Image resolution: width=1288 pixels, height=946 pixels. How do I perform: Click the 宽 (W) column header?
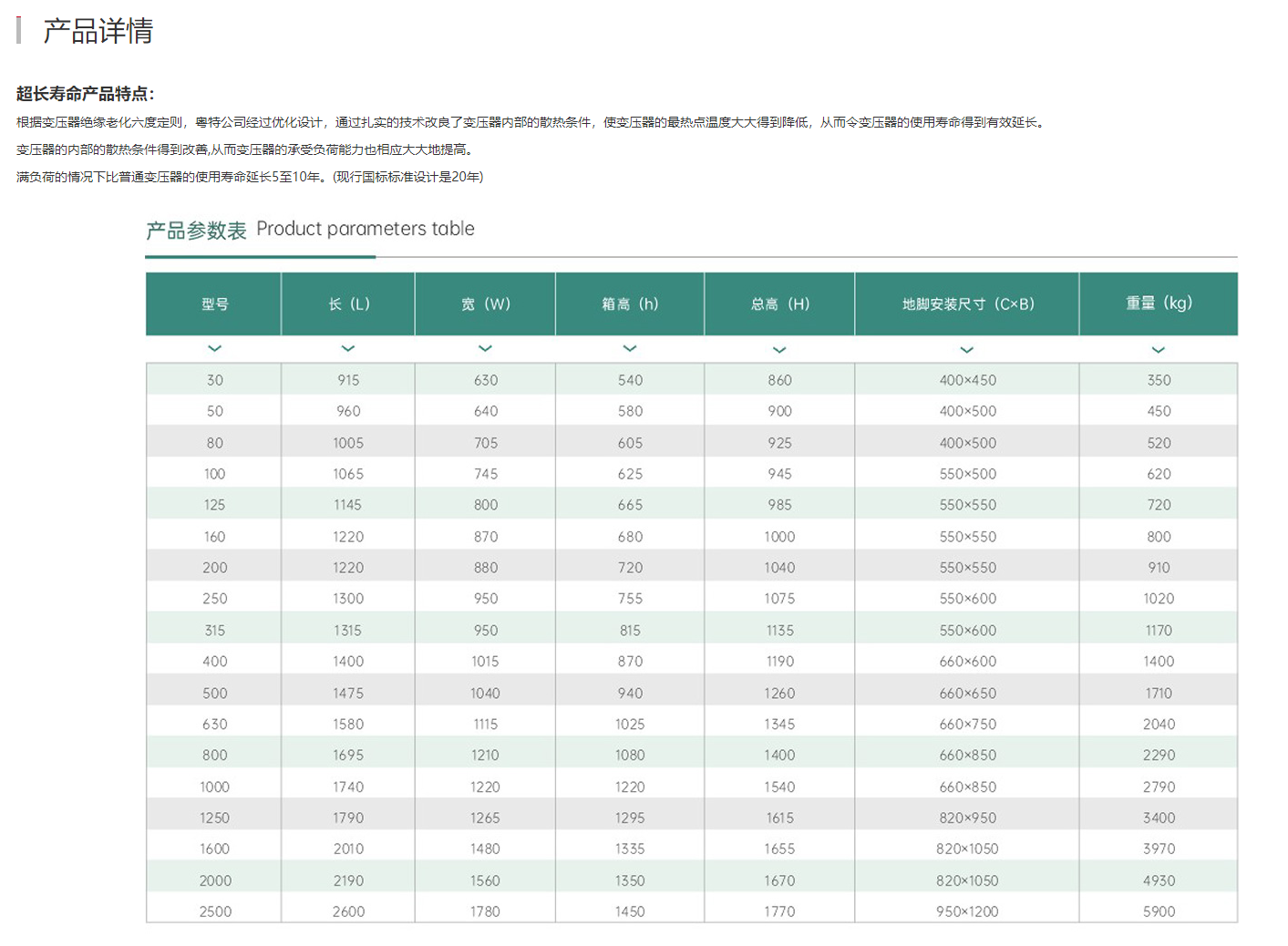(x=485, y=303)
